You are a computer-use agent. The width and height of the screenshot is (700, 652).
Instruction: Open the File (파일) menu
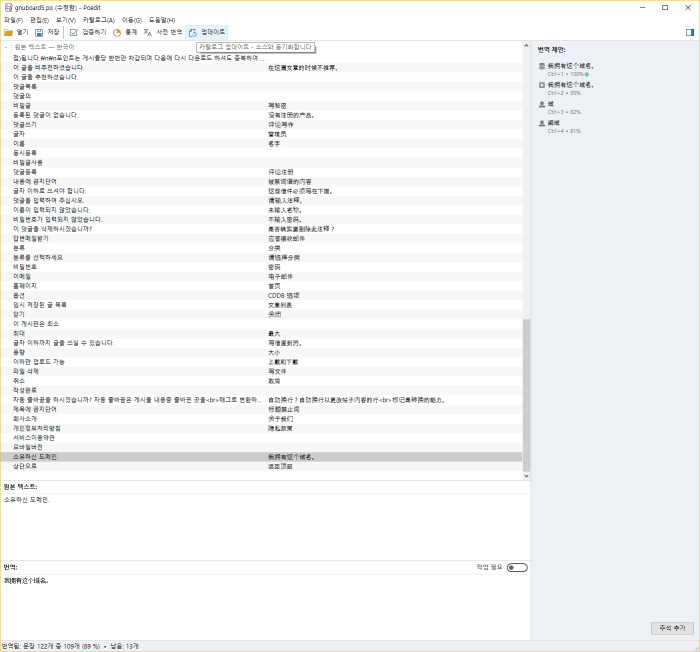click(12, 19)
